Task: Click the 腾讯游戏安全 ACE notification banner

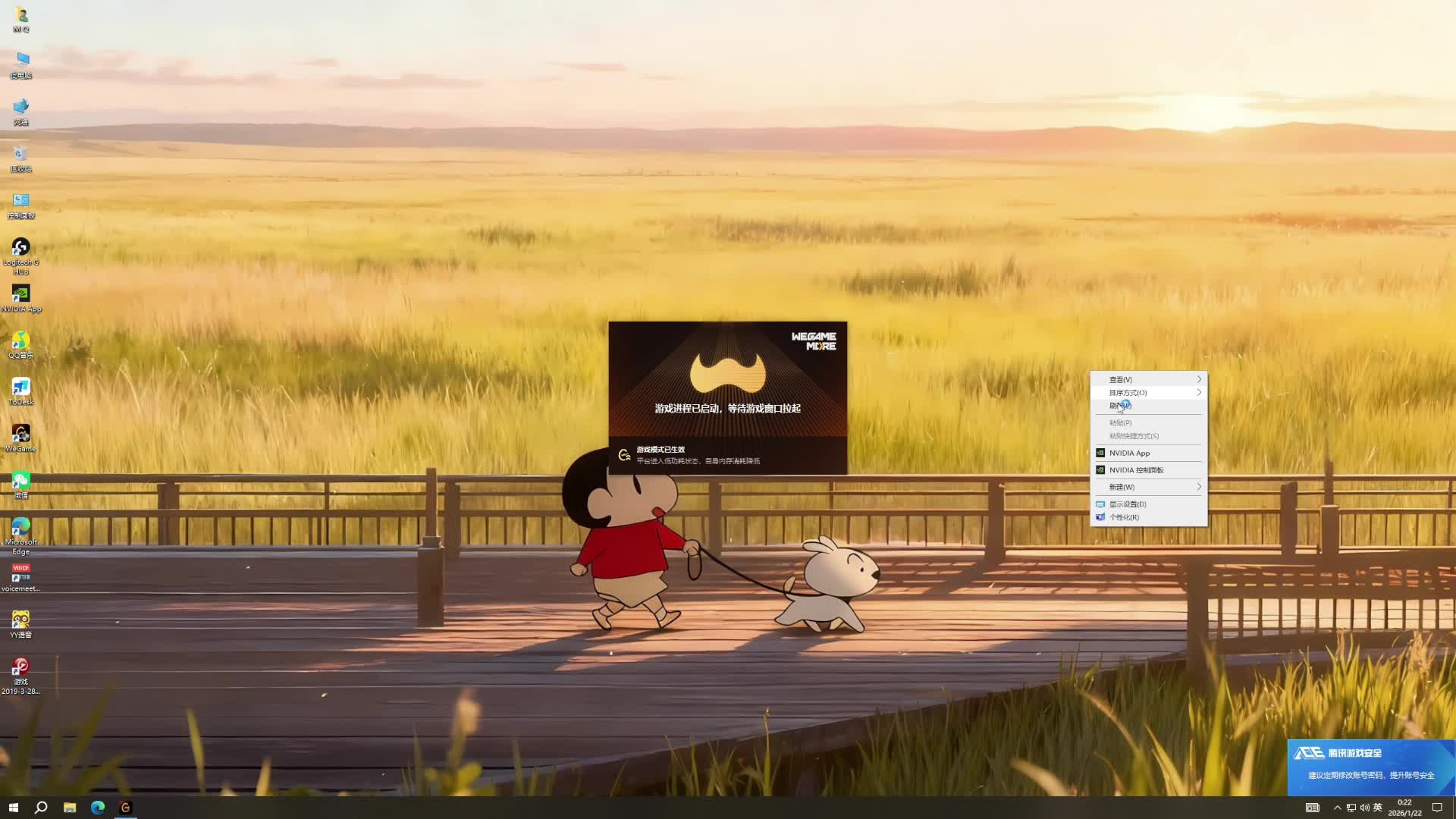Action: click(1370, 766)
